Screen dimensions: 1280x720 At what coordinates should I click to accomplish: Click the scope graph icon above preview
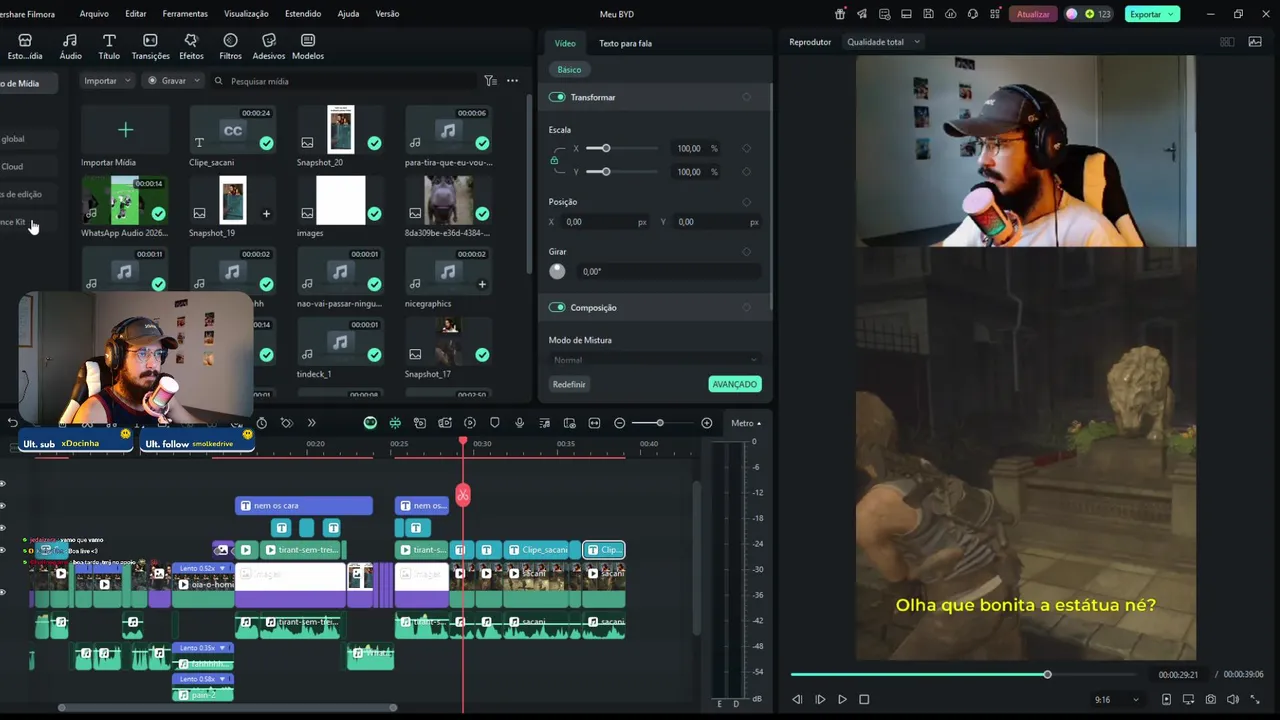[x=1255, y=42]
